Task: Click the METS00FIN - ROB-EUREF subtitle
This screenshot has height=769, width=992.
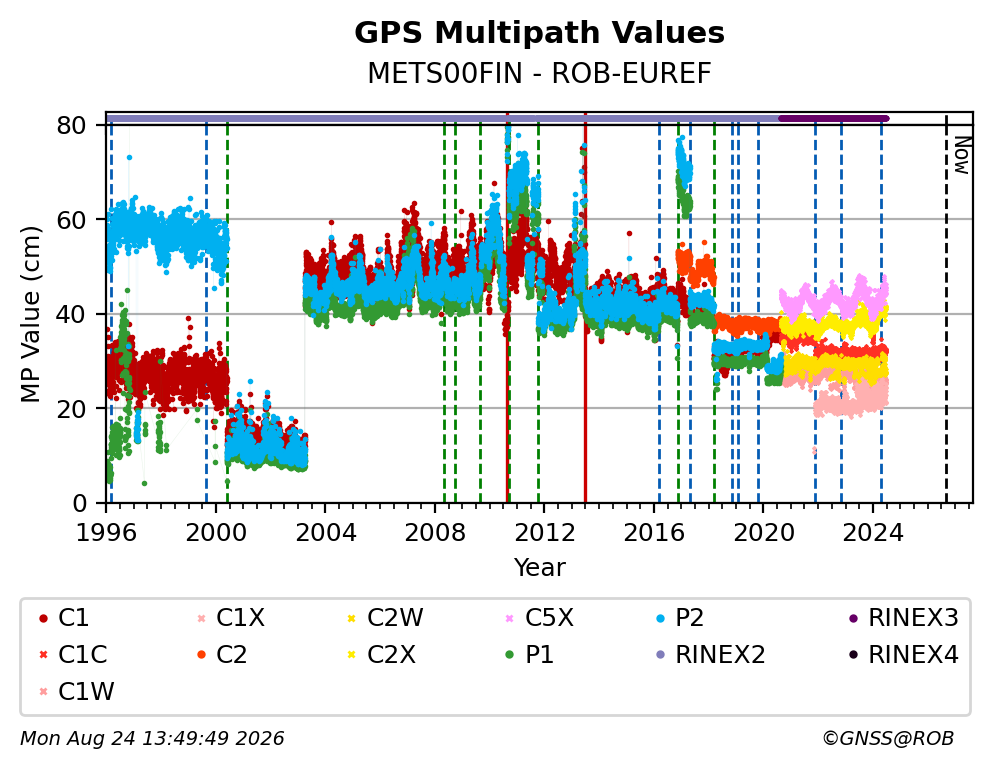Action: coord(539,73)
